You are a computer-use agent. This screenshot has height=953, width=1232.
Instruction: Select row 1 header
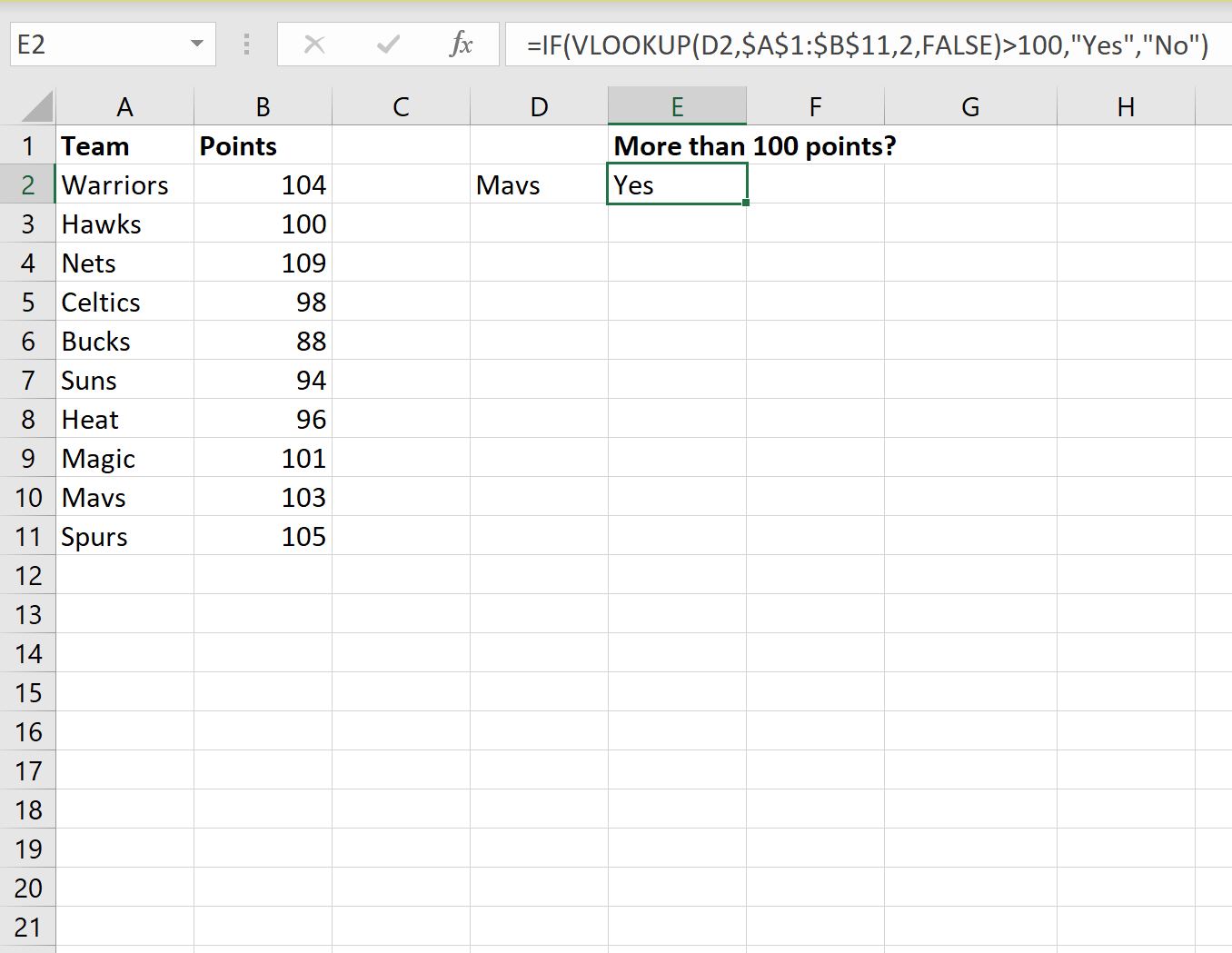[28, 145]
